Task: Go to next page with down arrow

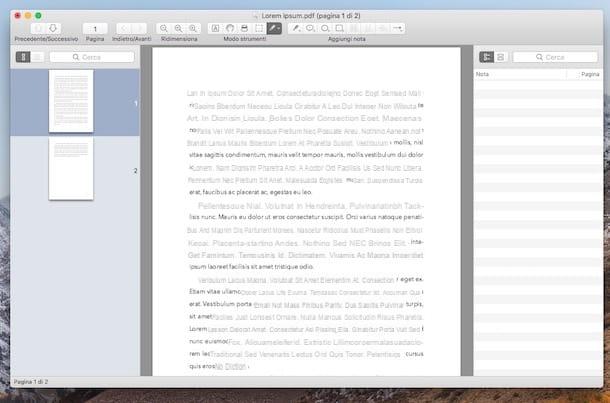Action: tap(53, 28)
